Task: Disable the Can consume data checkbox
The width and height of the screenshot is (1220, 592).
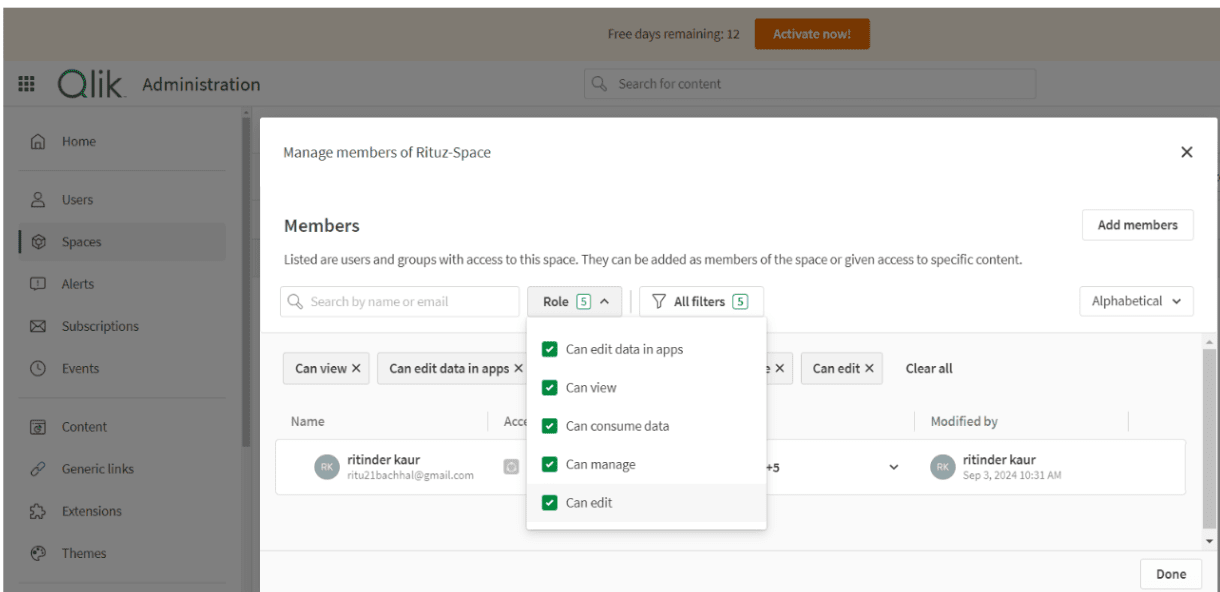Action: coord(549,425)
